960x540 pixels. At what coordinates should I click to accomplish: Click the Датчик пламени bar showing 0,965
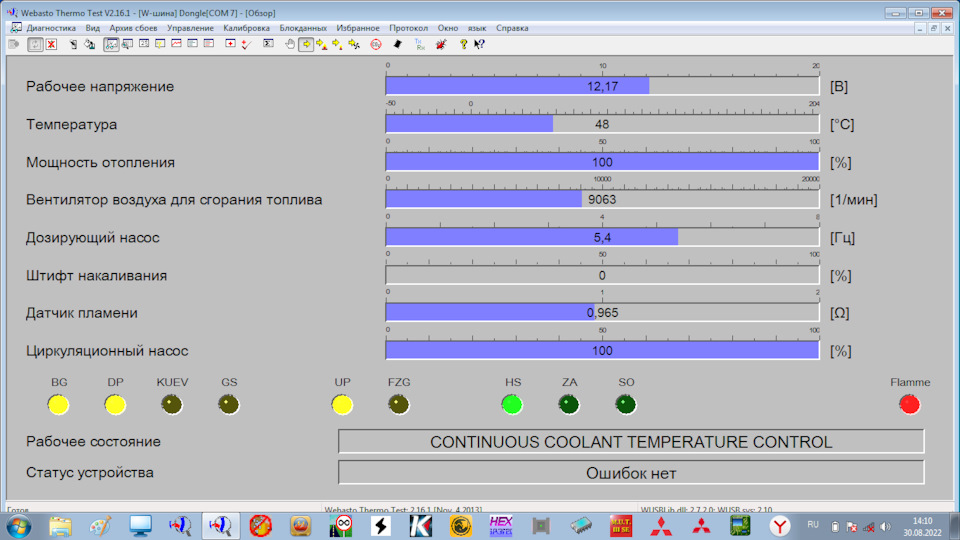tap(602, 313)
